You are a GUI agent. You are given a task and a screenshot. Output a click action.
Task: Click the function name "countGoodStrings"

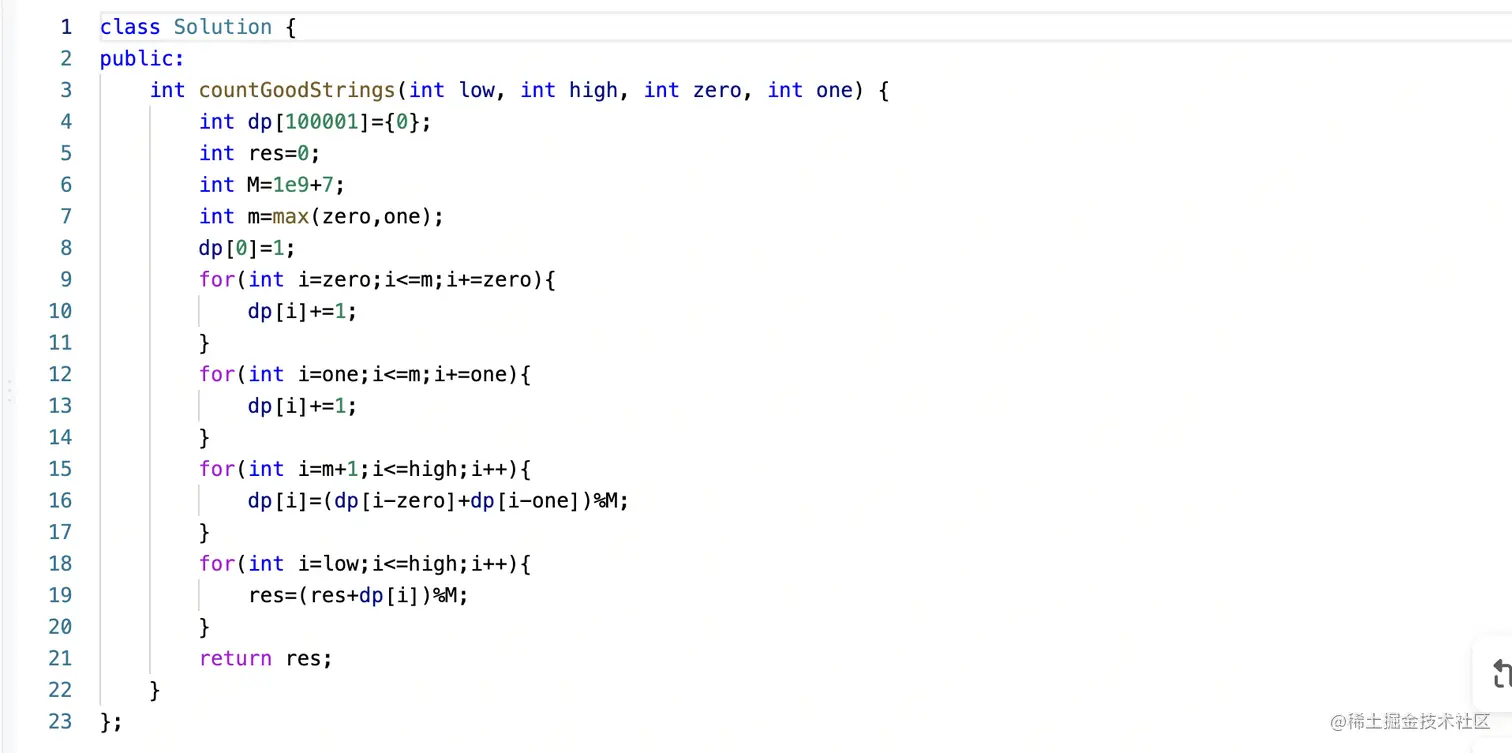pyautogui.click(x=297, y=90)
